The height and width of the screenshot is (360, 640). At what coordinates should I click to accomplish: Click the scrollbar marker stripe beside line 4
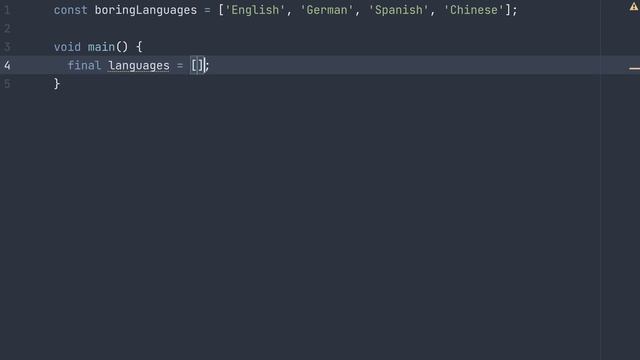click(634, 69)
